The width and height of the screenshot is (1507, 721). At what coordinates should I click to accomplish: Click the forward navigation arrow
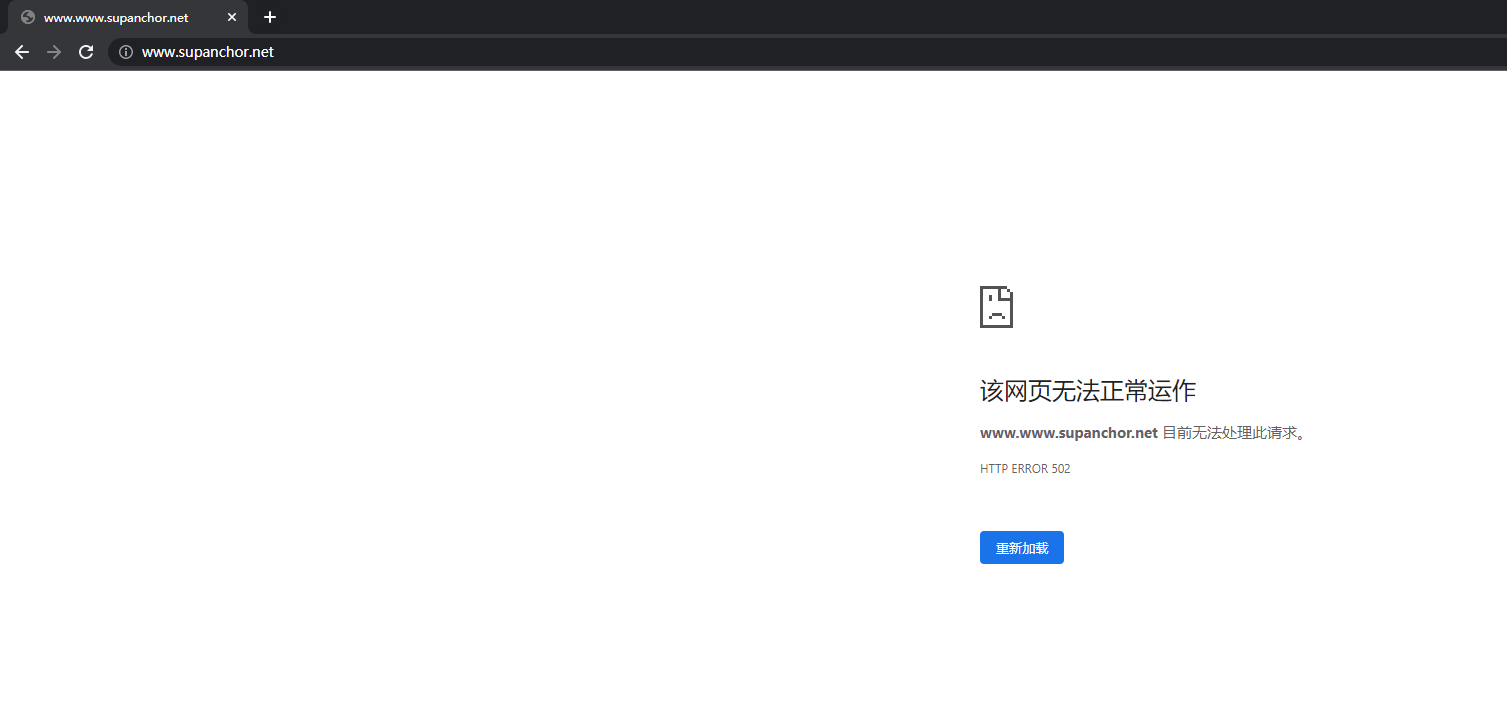(x=54, y=52)
